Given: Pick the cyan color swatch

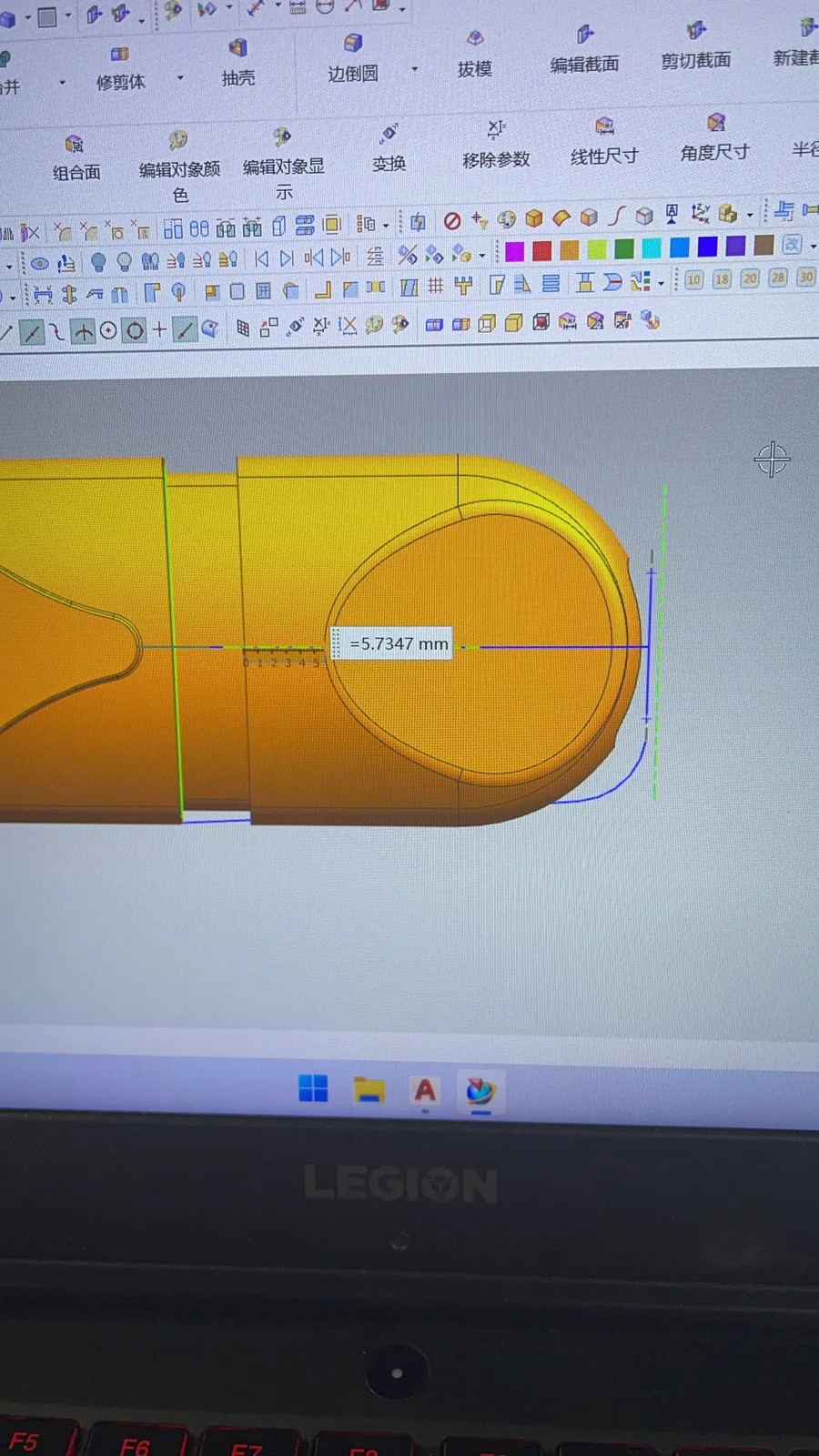Looking at the screenshot, I should (x=652, y=248).
